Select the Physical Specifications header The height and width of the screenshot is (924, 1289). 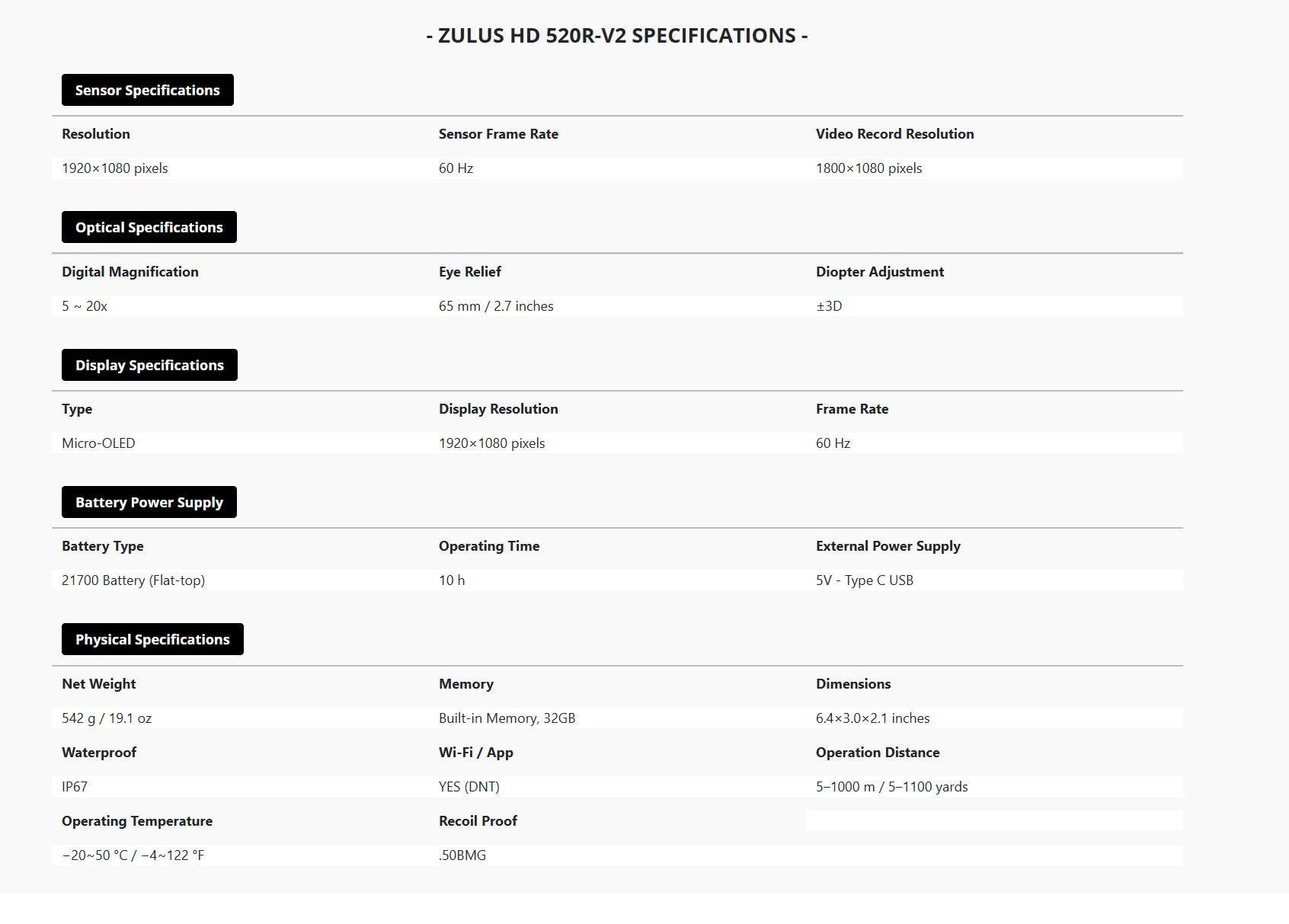pos(152,639)
